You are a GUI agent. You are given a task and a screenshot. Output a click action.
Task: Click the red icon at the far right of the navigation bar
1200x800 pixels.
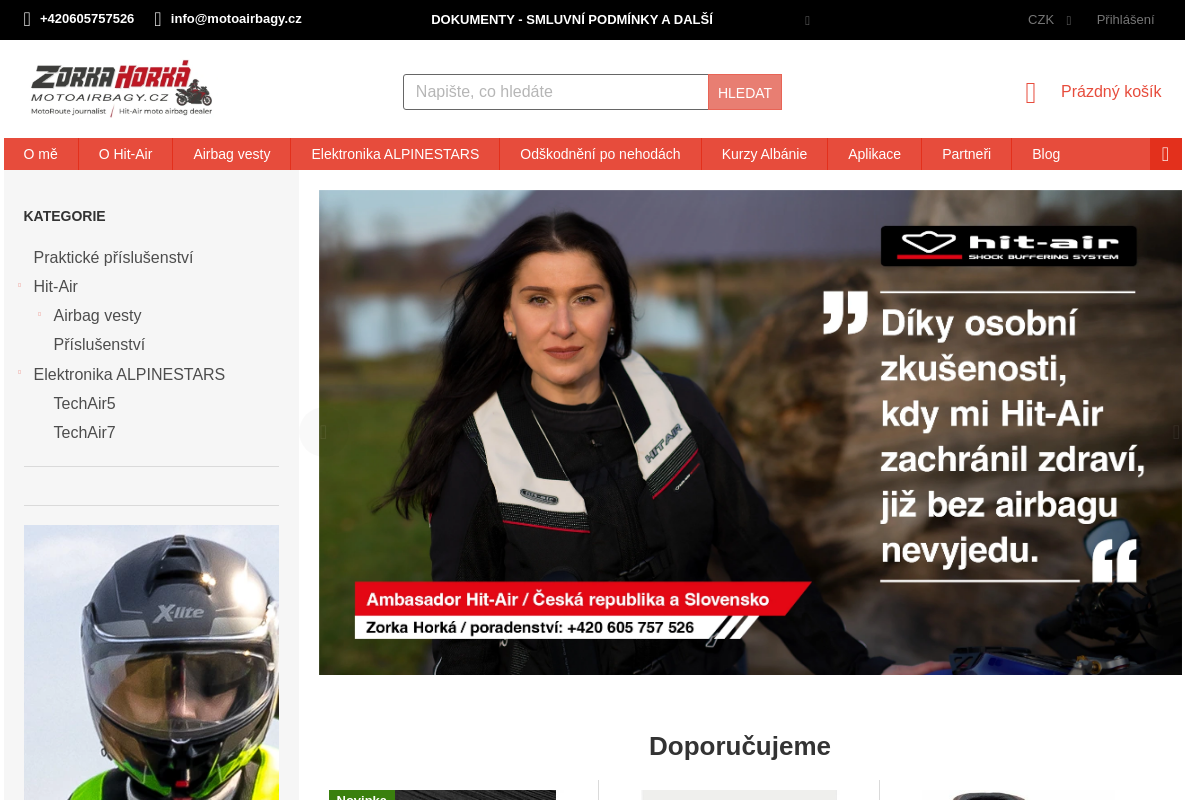pos(1164,154)
